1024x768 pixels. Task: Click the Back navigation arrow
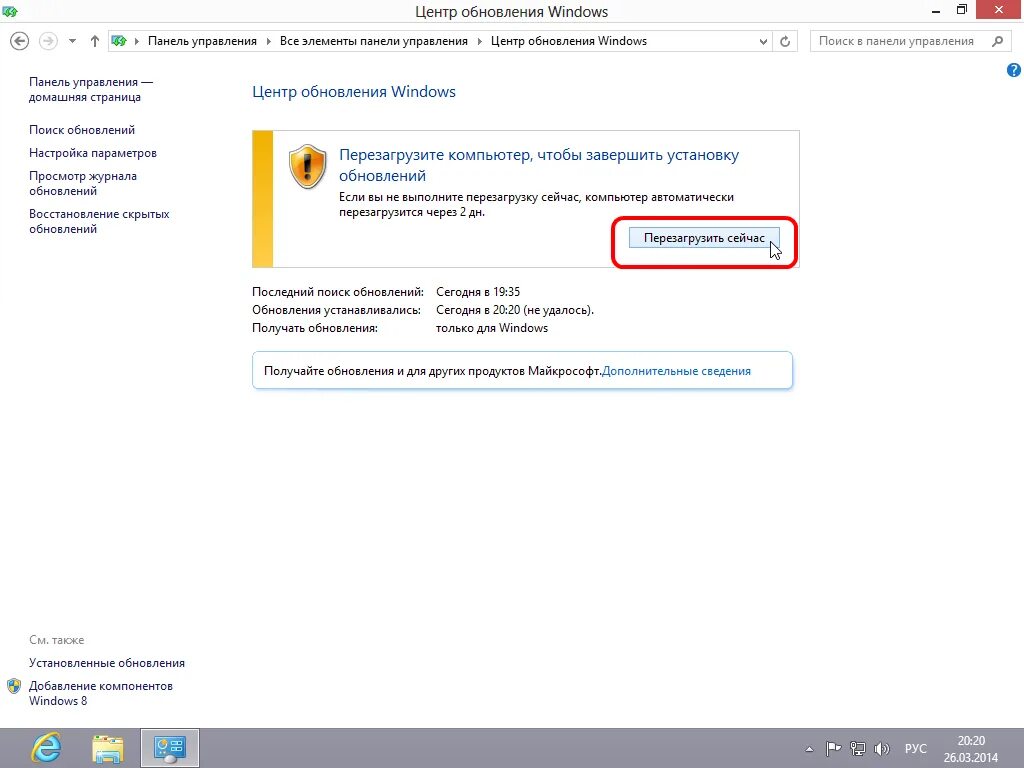20,41
